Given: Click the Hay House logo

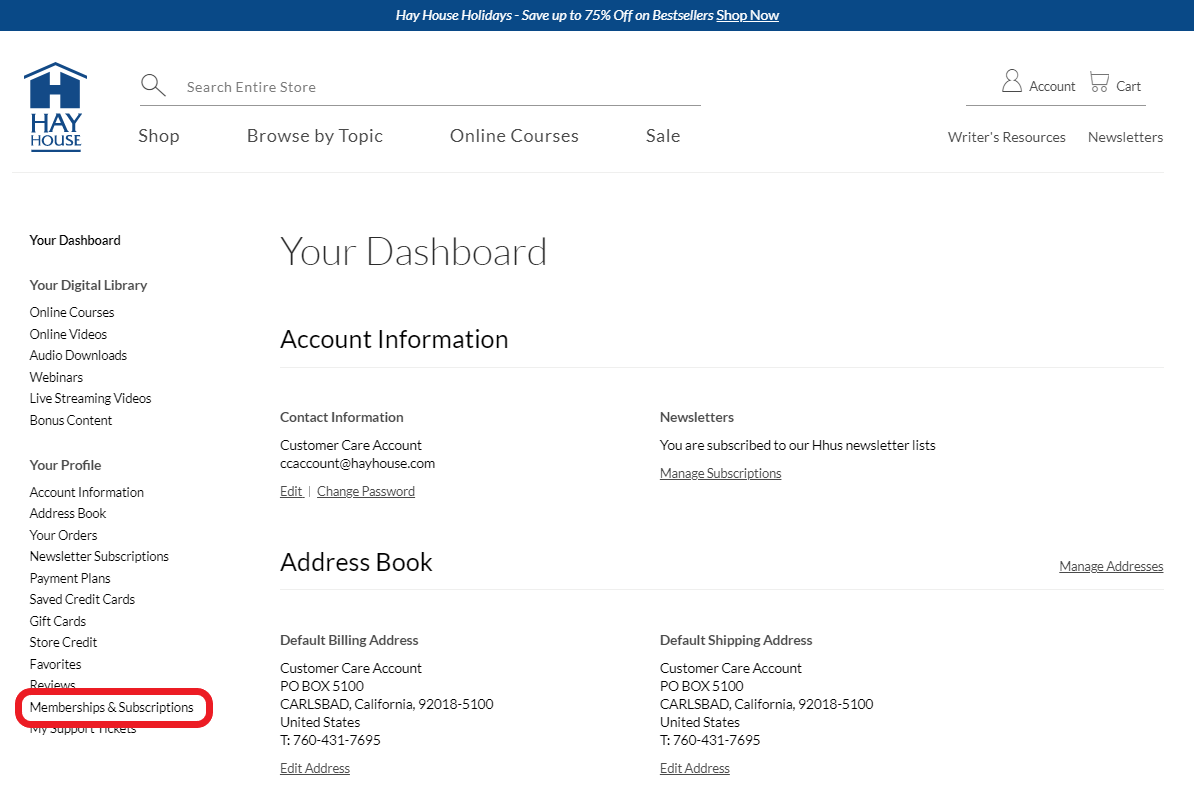Looking at the screenshot, I should (56, 106).
